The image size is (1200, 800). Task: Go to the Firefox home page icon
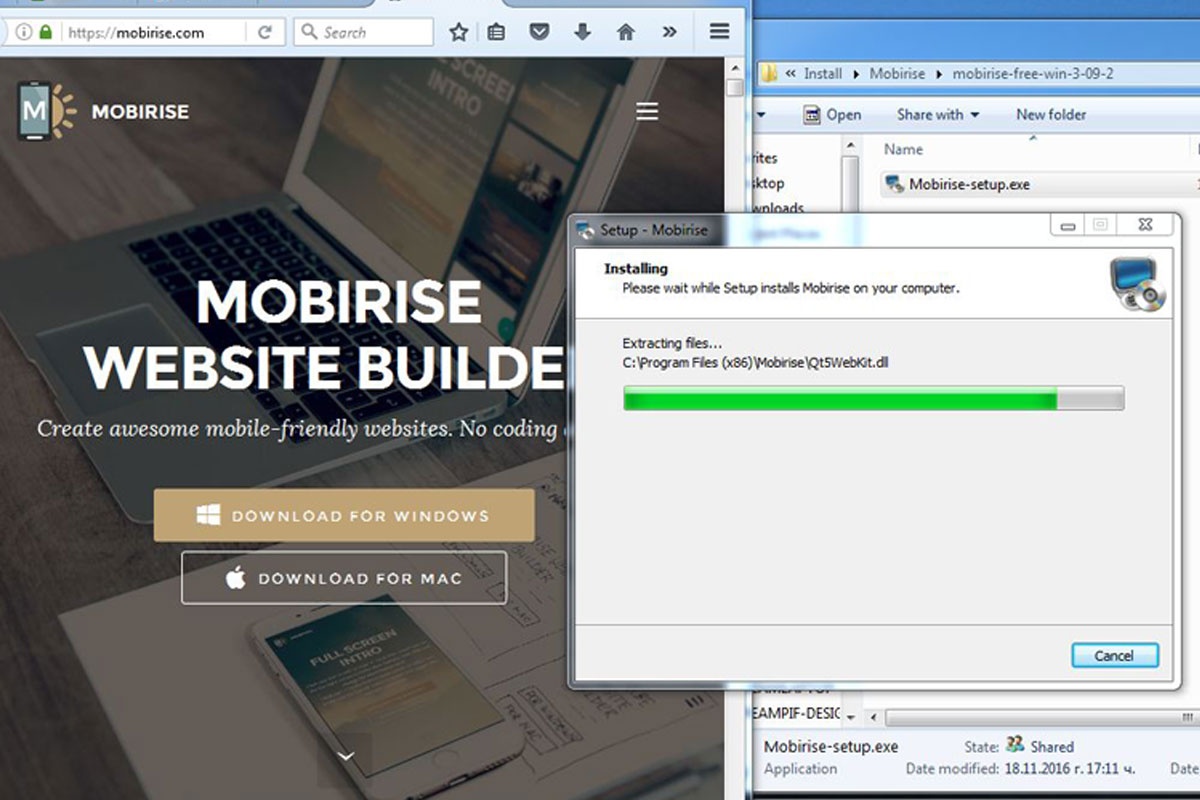(626, 32)
